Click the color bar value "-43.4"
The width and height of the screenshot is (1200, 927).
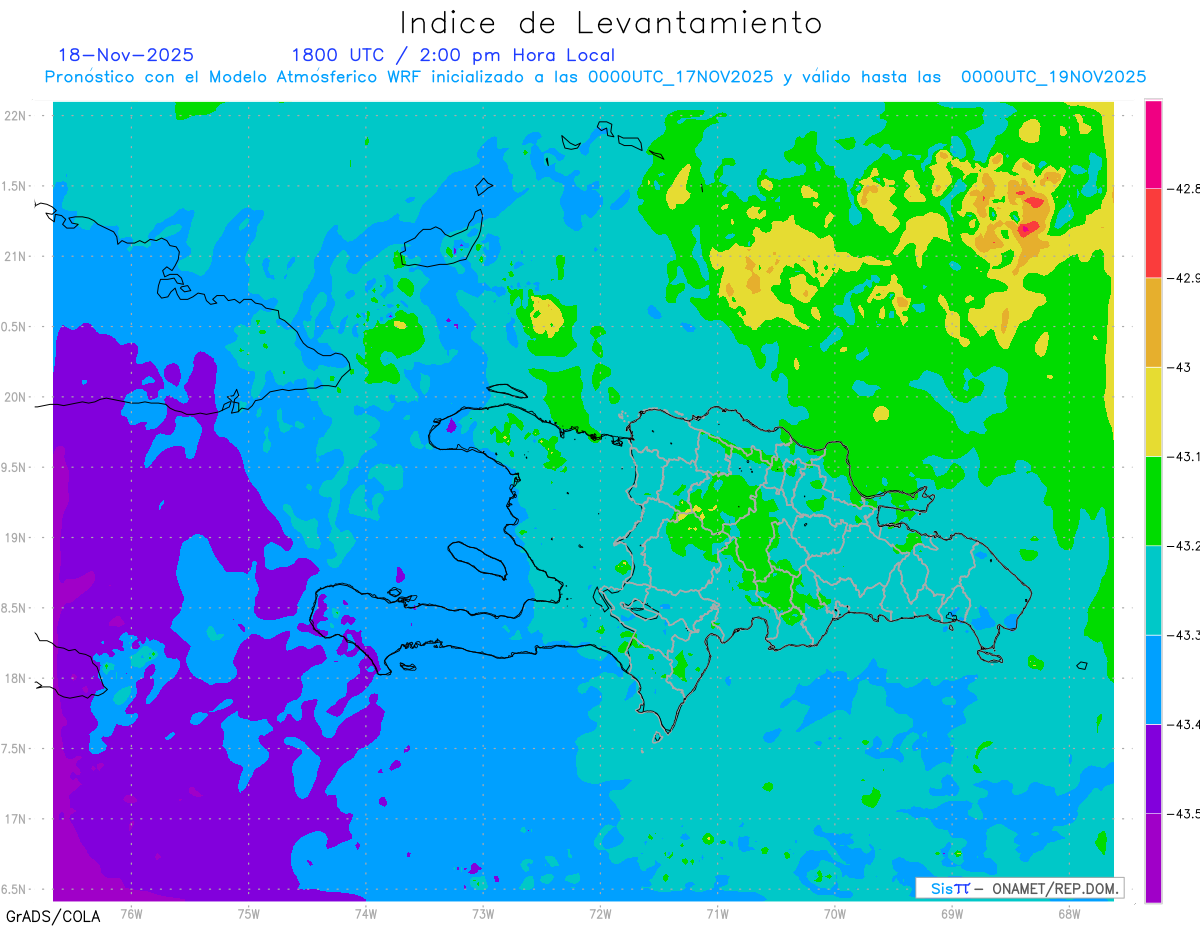point(1183,724)
